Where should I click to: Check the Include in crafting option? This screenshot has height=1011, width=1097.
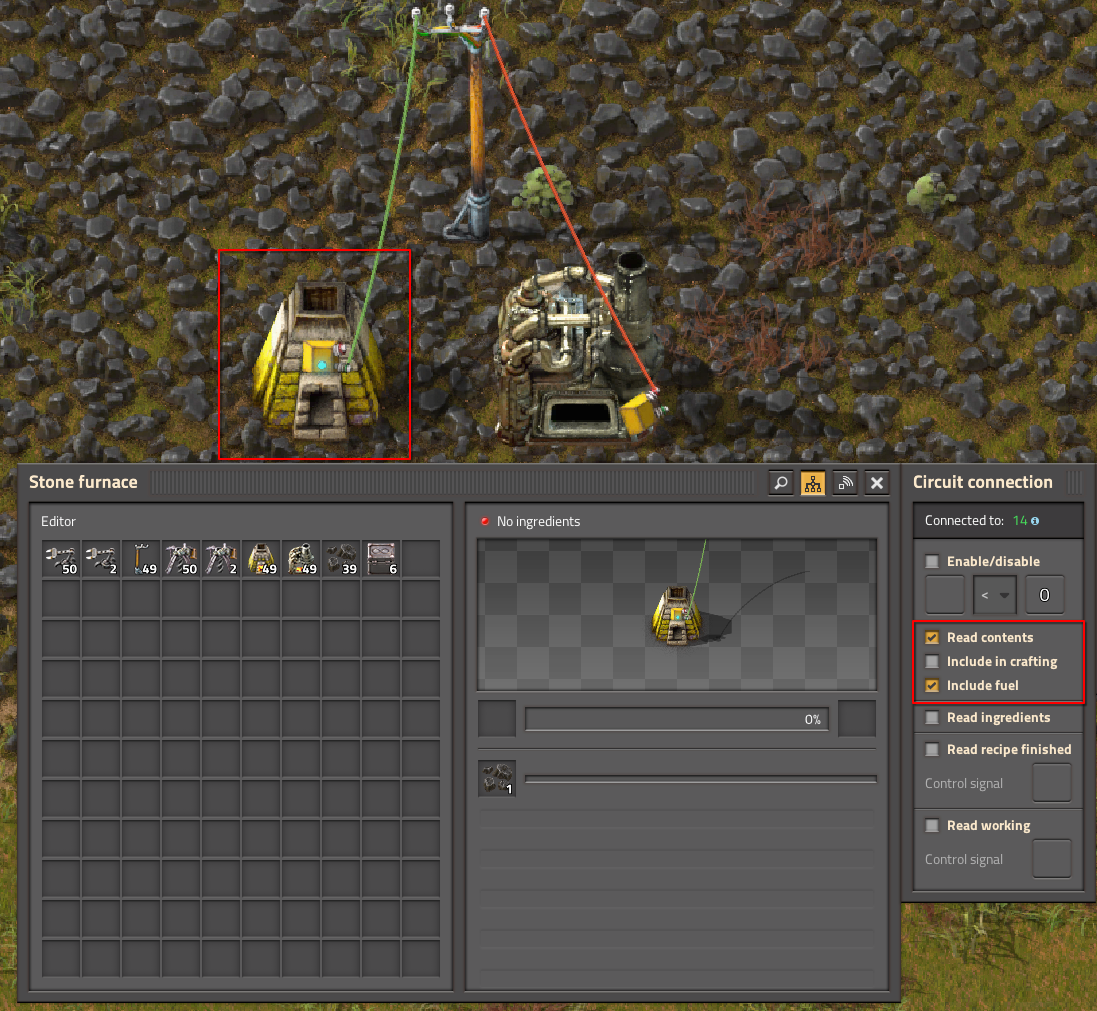click(932, 661)
